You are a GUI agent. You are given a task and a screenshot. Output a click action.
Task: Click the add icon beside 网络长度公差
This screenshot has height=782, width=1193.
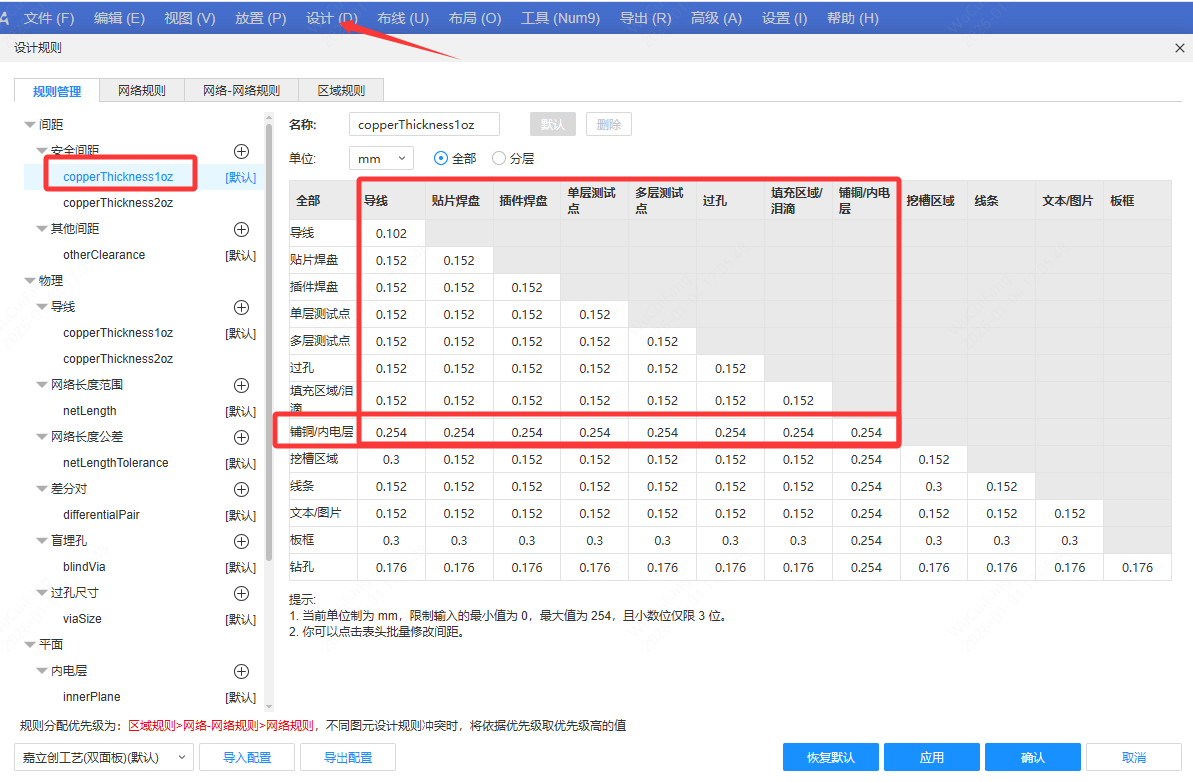(x=241, y=437)
